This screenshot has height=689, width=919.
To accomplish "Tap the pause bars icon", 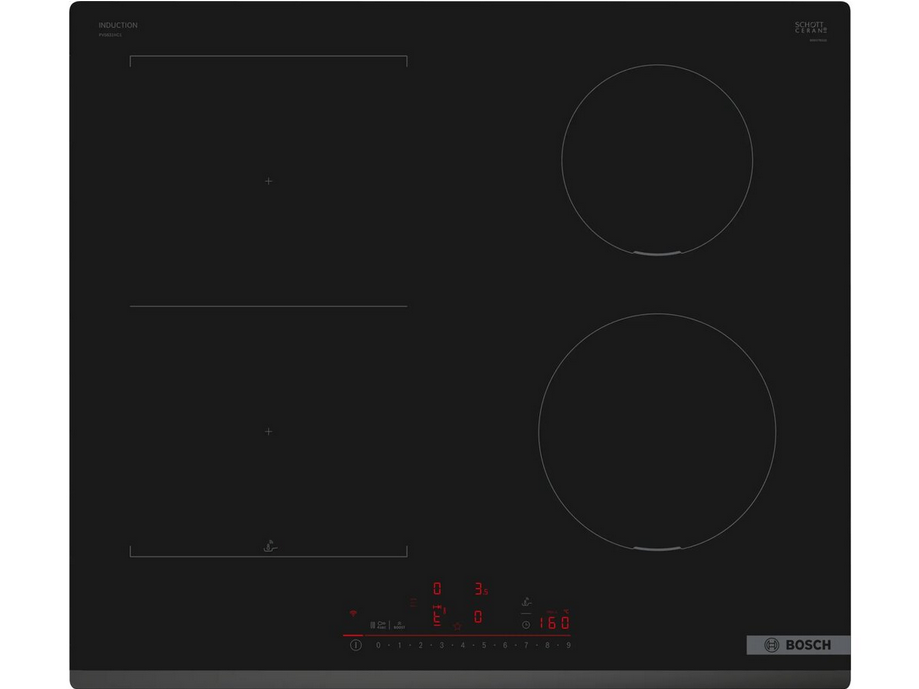I will tap(372, 625).
